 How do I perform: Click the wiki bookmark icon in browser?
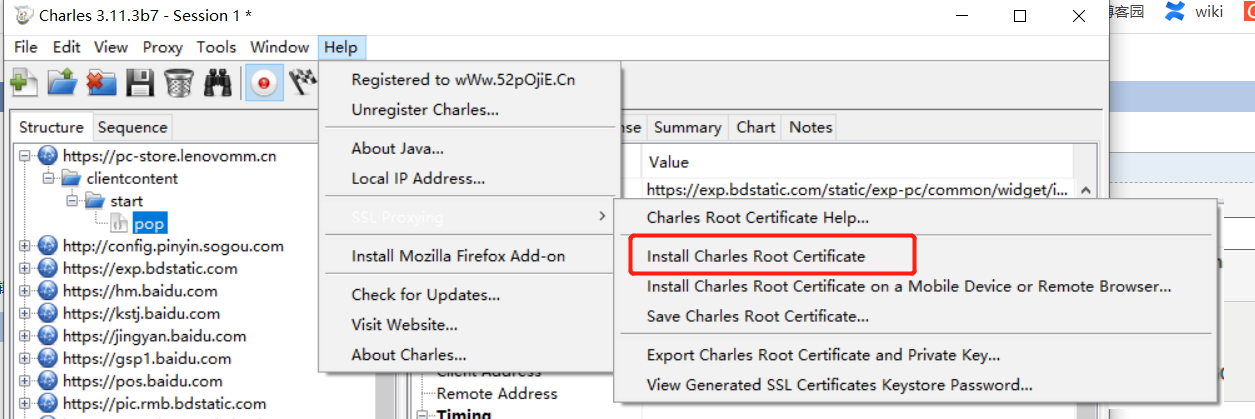(x=1175, y=11)
